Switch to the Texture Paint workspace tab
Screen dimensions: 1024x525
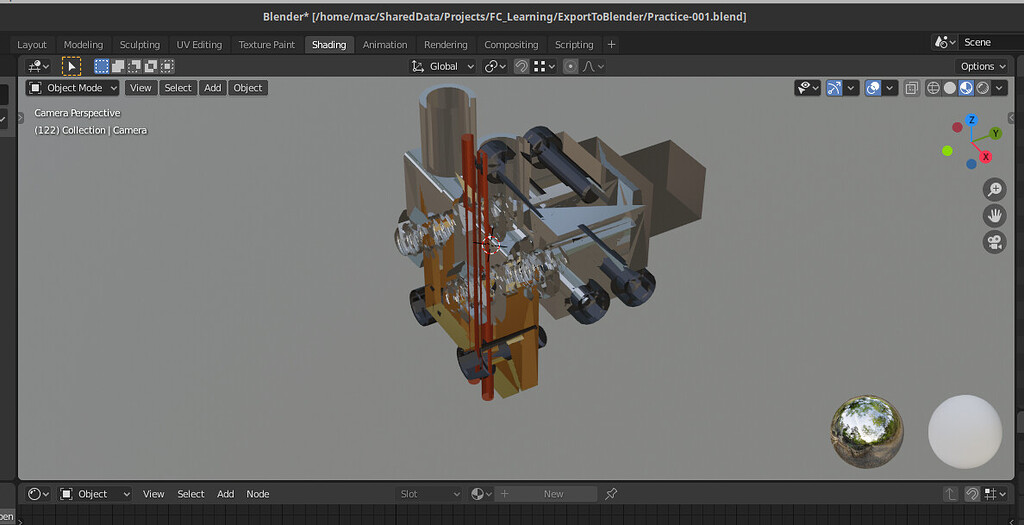(x=266, y=44)
